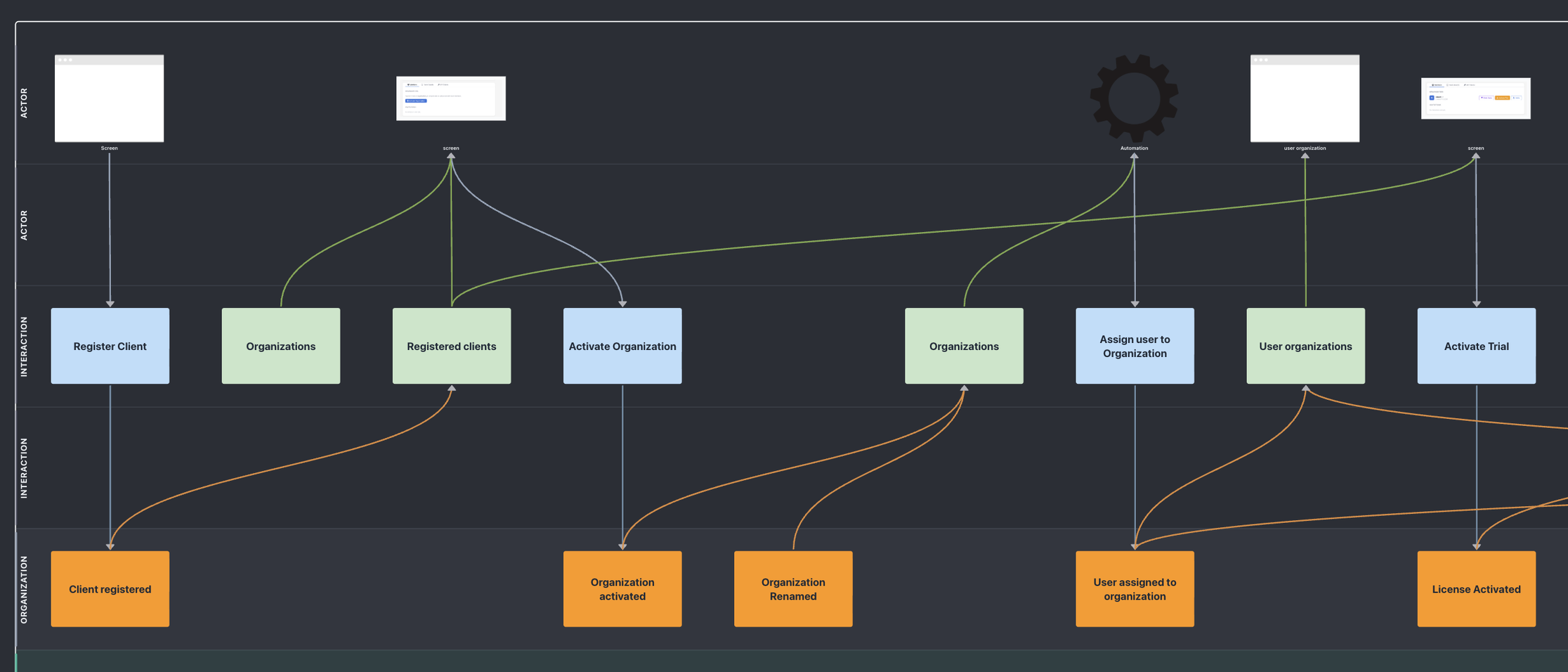Click the top ACTOR swimlane label
This screenshot has width=1568, height=672.
[x=24, y=103]
